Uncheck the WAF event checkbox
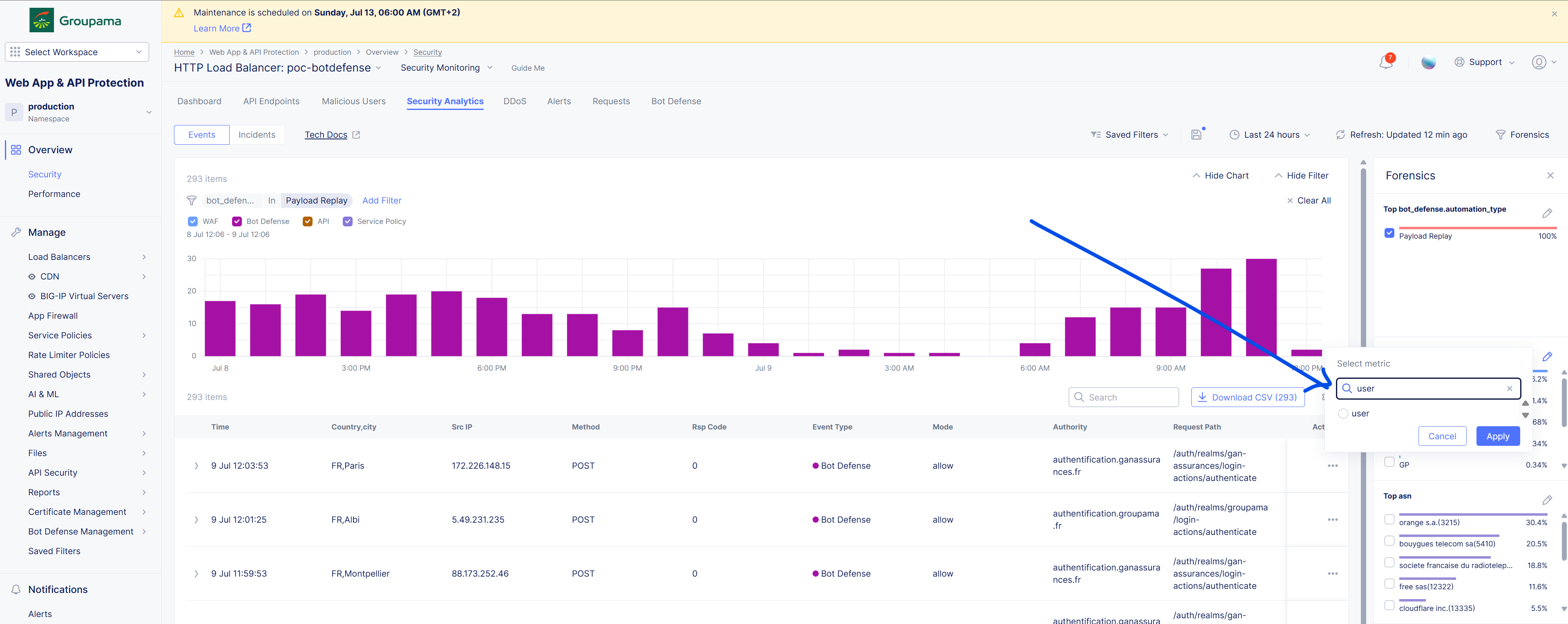 [x=192, y=221]
